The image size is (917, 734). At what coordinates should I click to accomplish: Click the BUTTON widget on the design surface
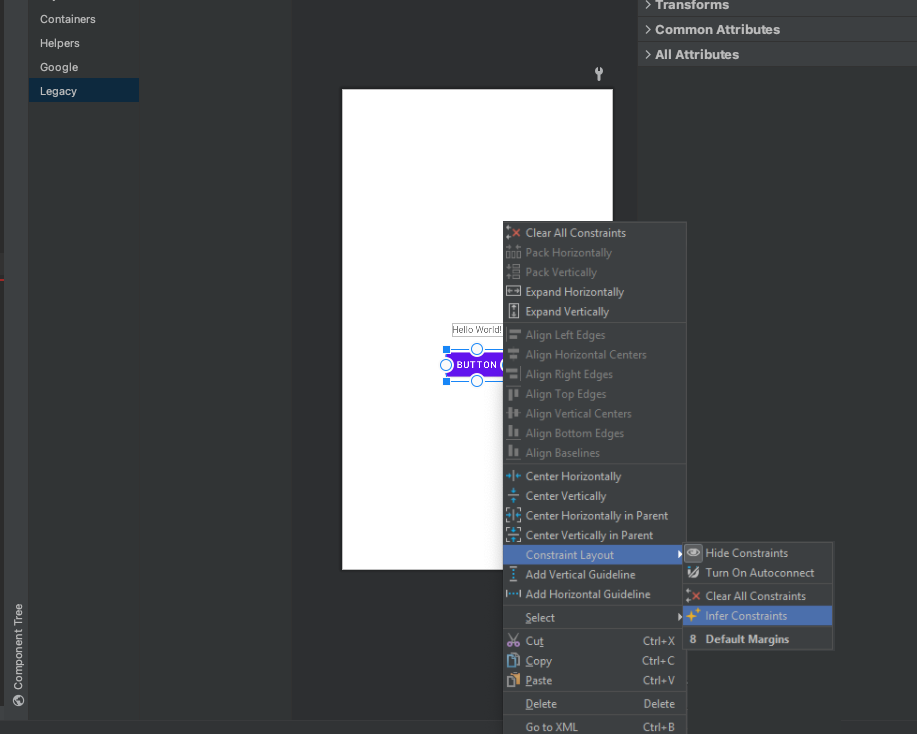[x=475, y=365]
